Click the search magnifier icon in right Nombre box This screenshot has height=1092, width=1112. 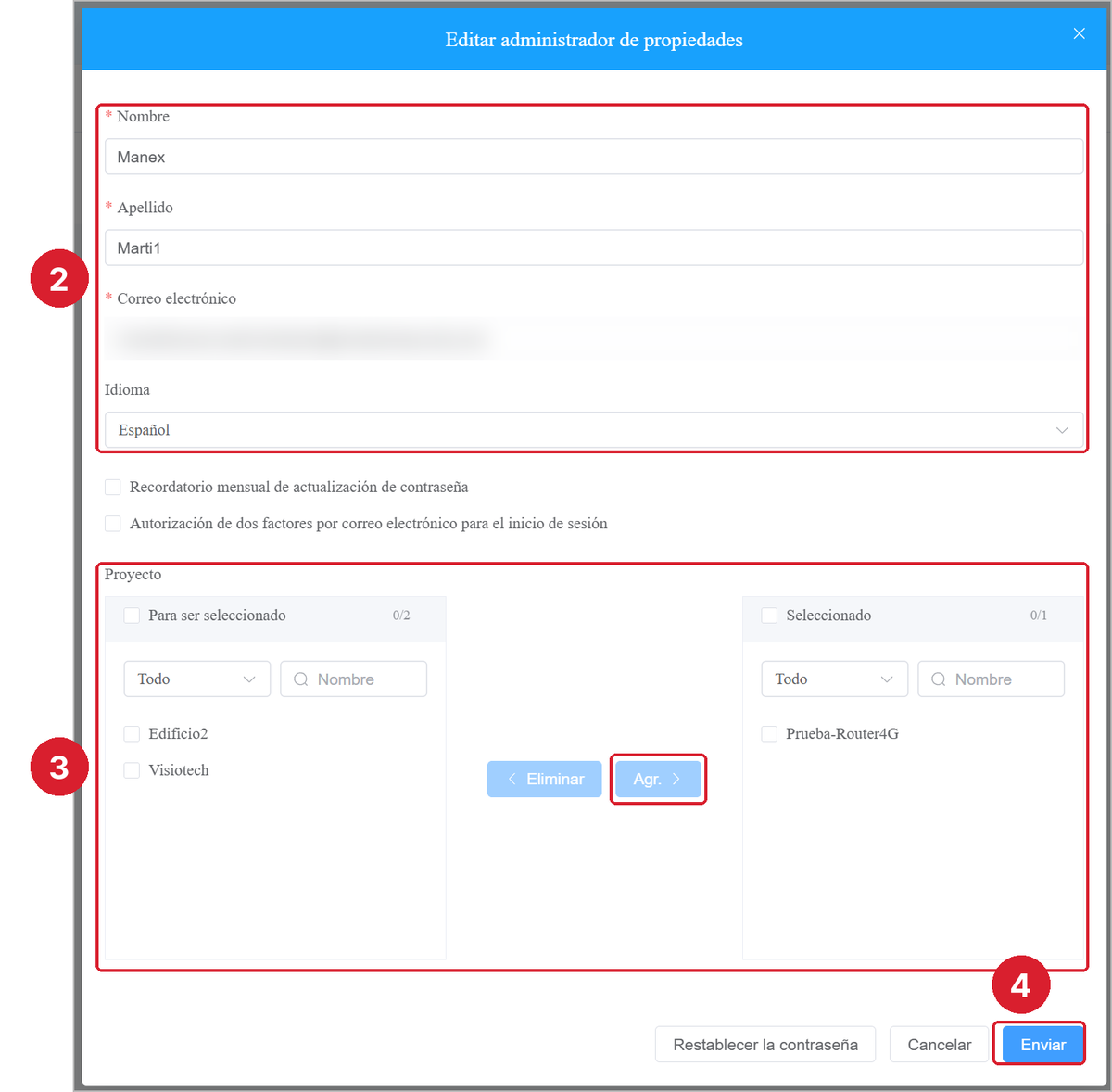click(x=939, y=679)
